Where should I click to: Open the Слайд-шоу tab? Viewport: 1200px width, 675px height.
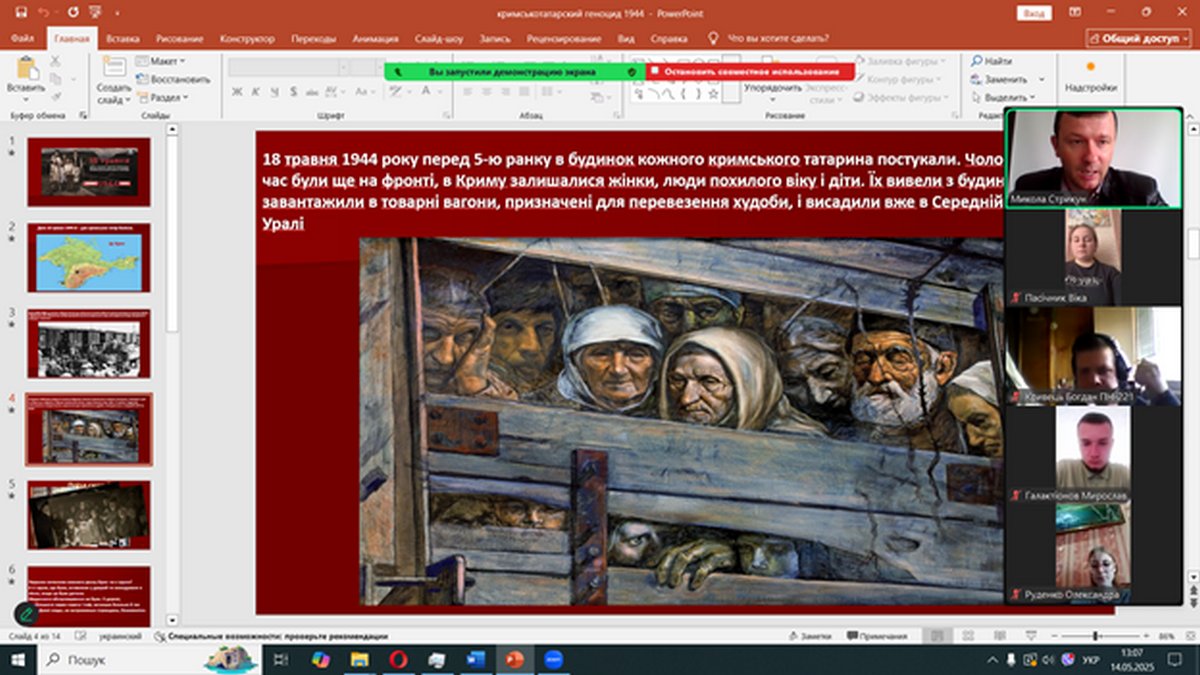tap(438, 39)
